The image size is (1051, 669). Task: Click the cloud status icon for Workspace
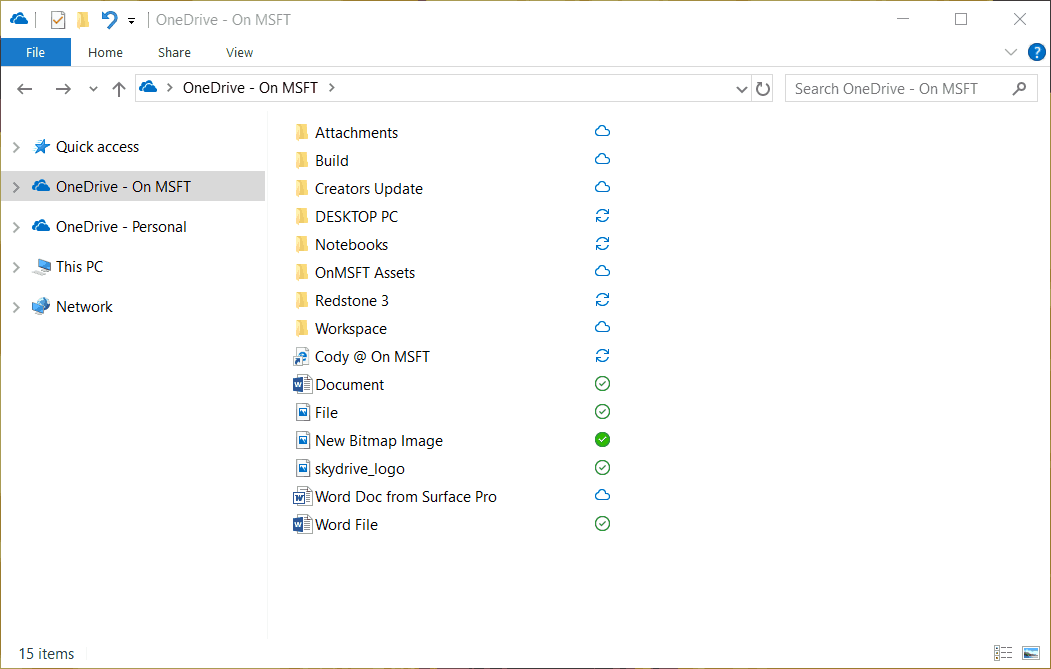(x=603, y=327)
